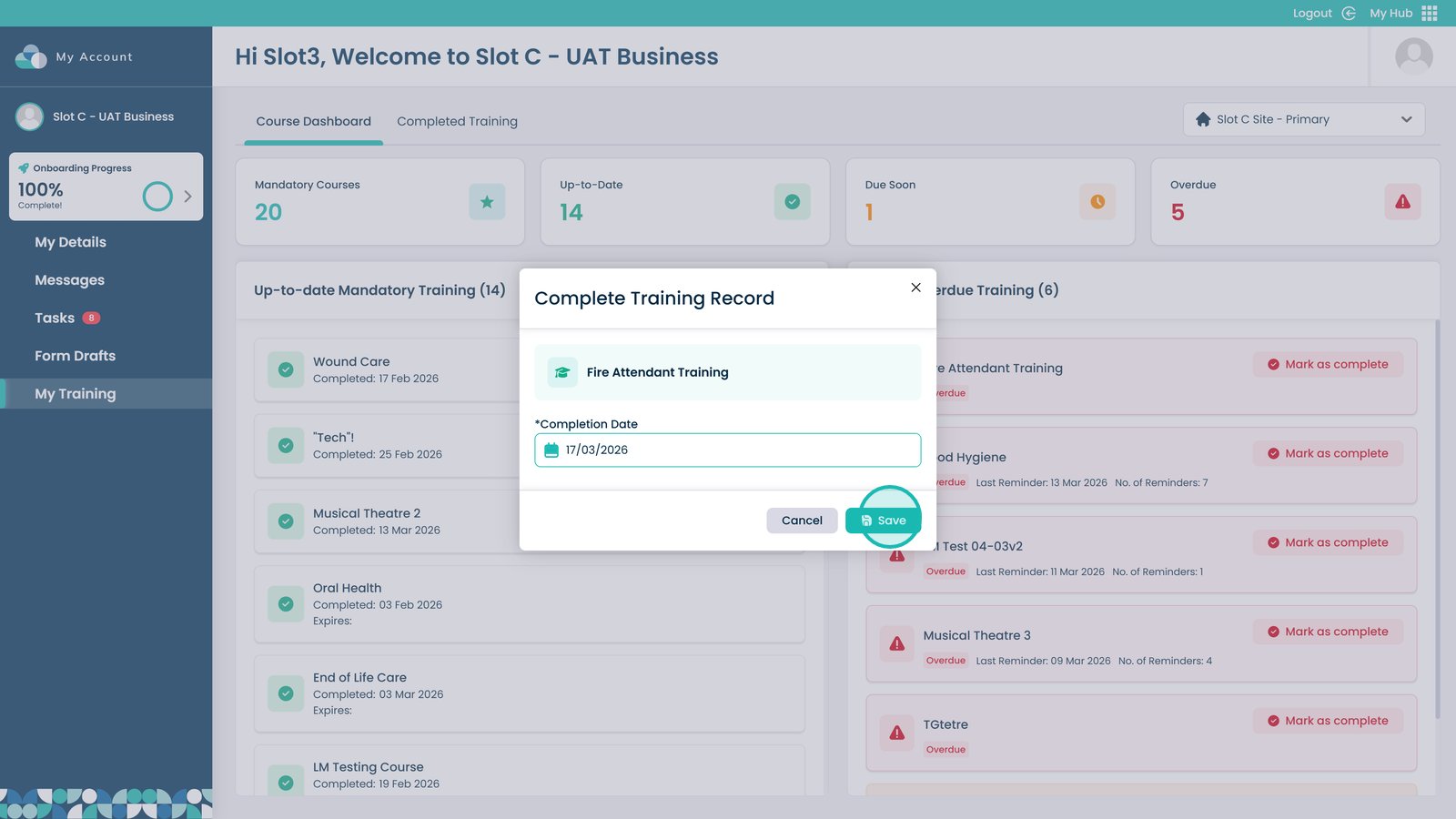
Task: Click the Onboarding Progress circle indicator
Action: click(157, 196)
